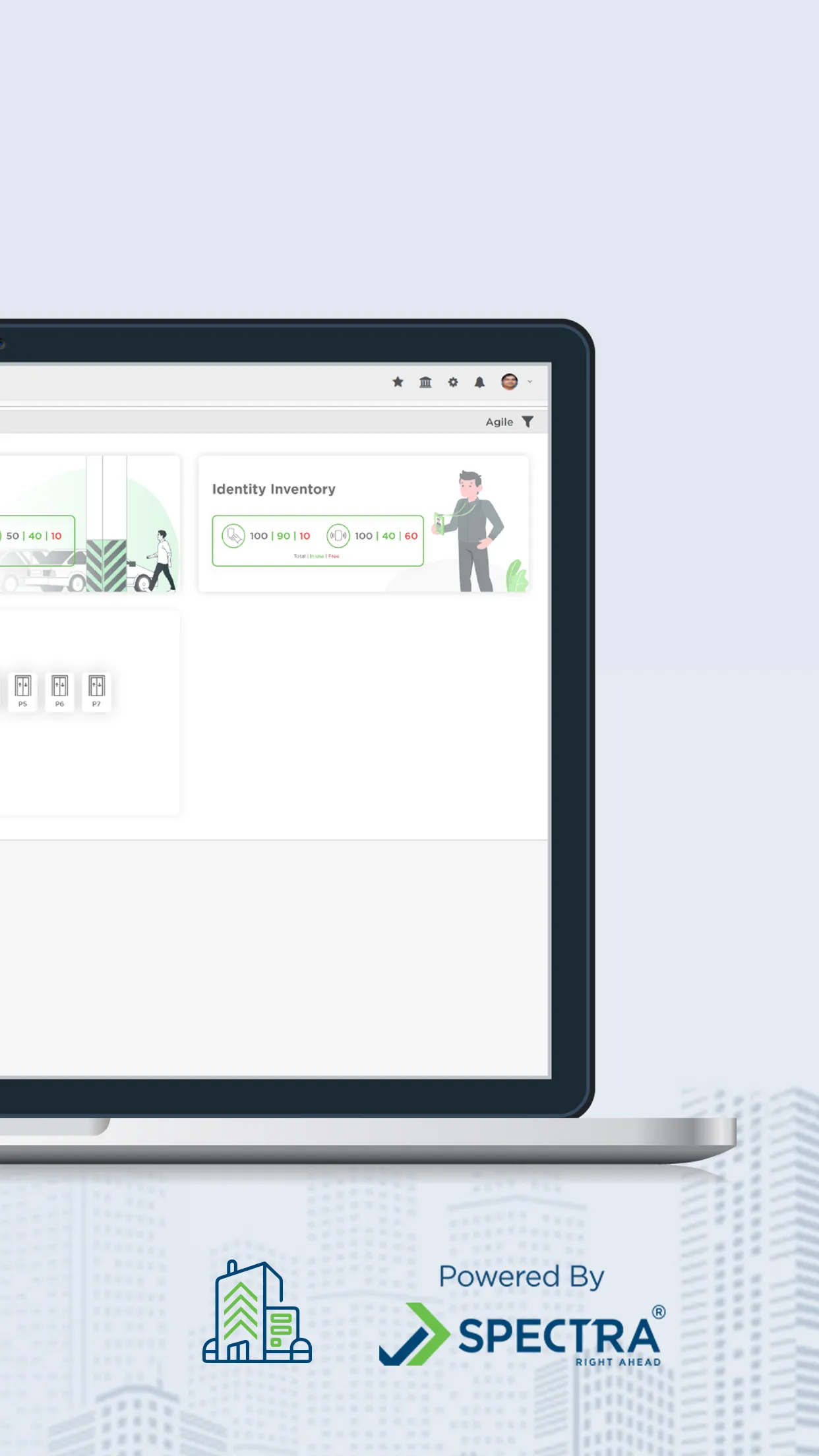This screenshot has height=1456, width=819.
Task: Click the filter funnel icon
Action: coord(528,422)
